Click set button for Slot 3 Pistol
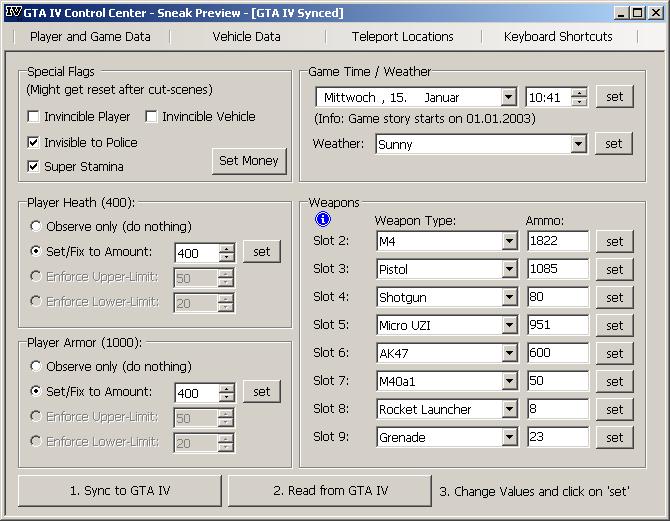Viewport: 670px width, 521px height. pyautogui.click(x=614, y=269)
